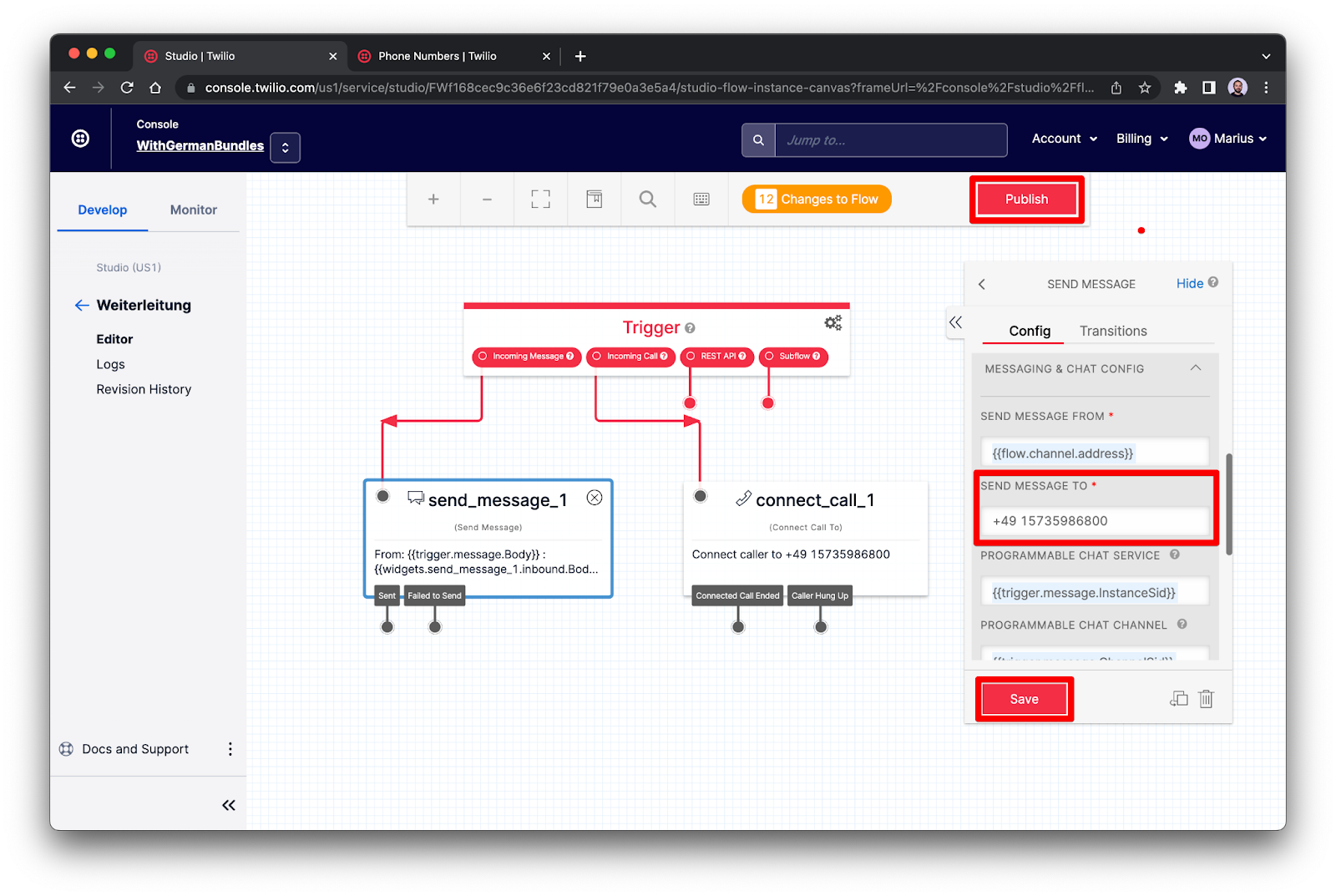
Task: Go back with the panel's left arrow
Action: 982,284
